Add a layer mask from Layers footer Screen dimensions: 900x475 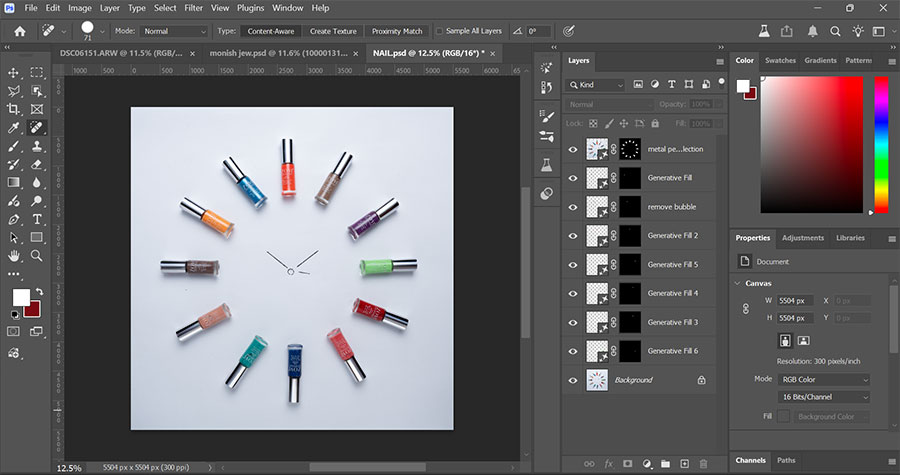627,464
